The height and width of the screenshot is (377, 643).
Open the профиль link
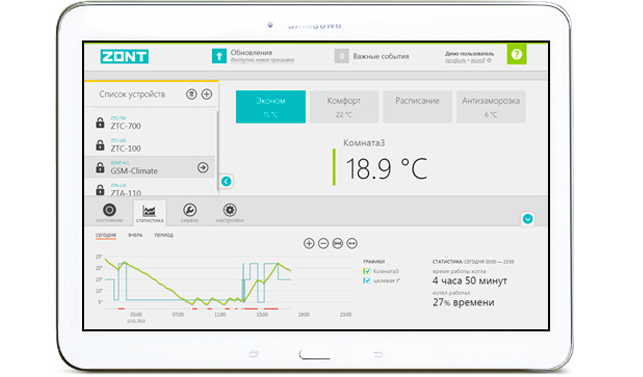pyautogui.click(x=455, y=61)
